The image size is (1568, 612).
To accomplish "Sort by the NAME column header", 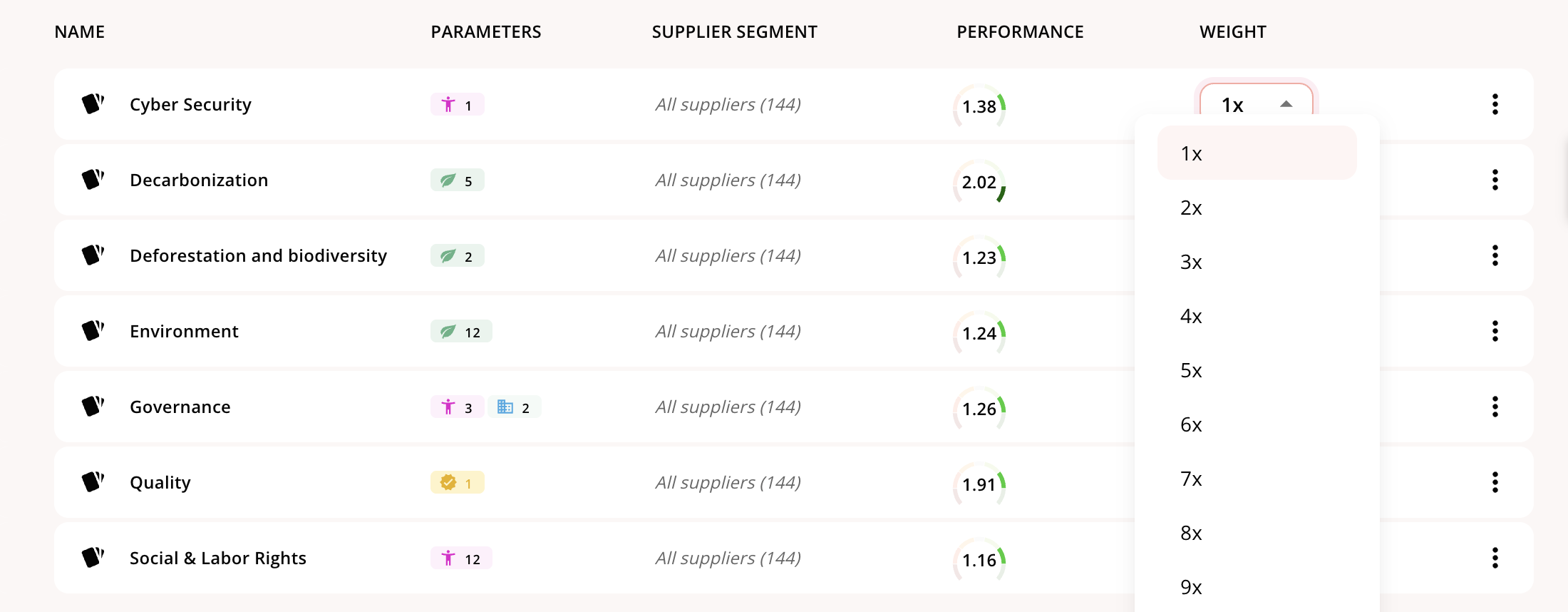I will [80, 32].
